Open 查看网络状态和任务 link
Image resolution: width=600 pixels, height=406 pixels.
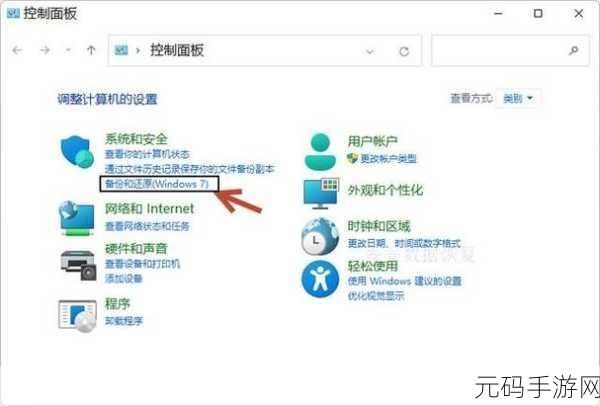(147, 226)
